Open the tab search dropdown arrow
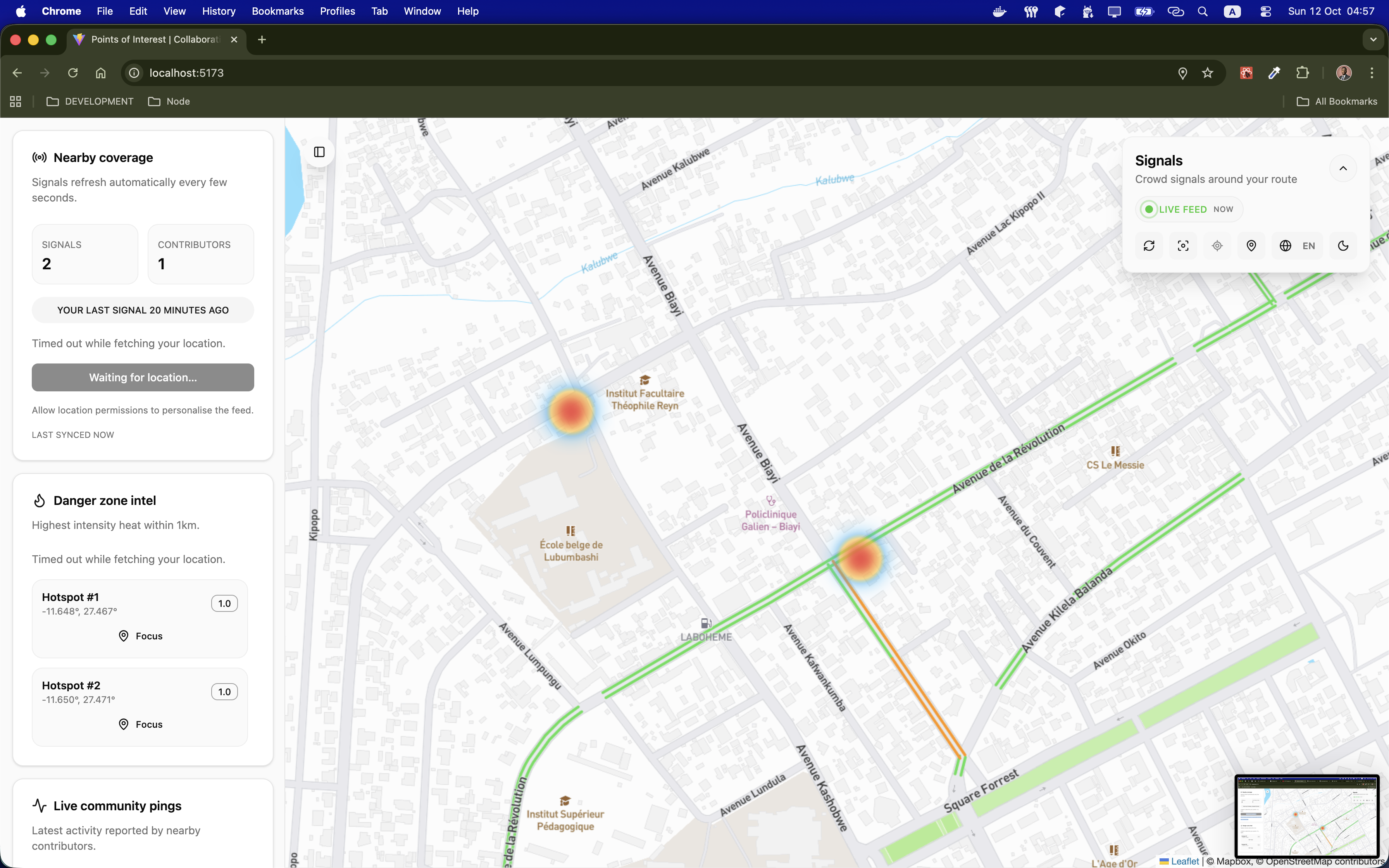This screenshot has height=868, width=1389. [x=1373, y=40]
